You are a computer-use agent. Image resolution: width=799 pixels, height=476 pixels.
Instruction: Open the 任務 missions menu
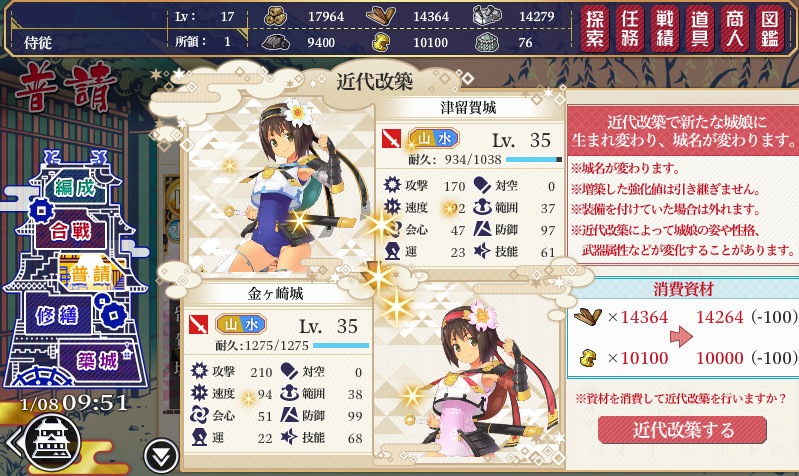point(630,30)
